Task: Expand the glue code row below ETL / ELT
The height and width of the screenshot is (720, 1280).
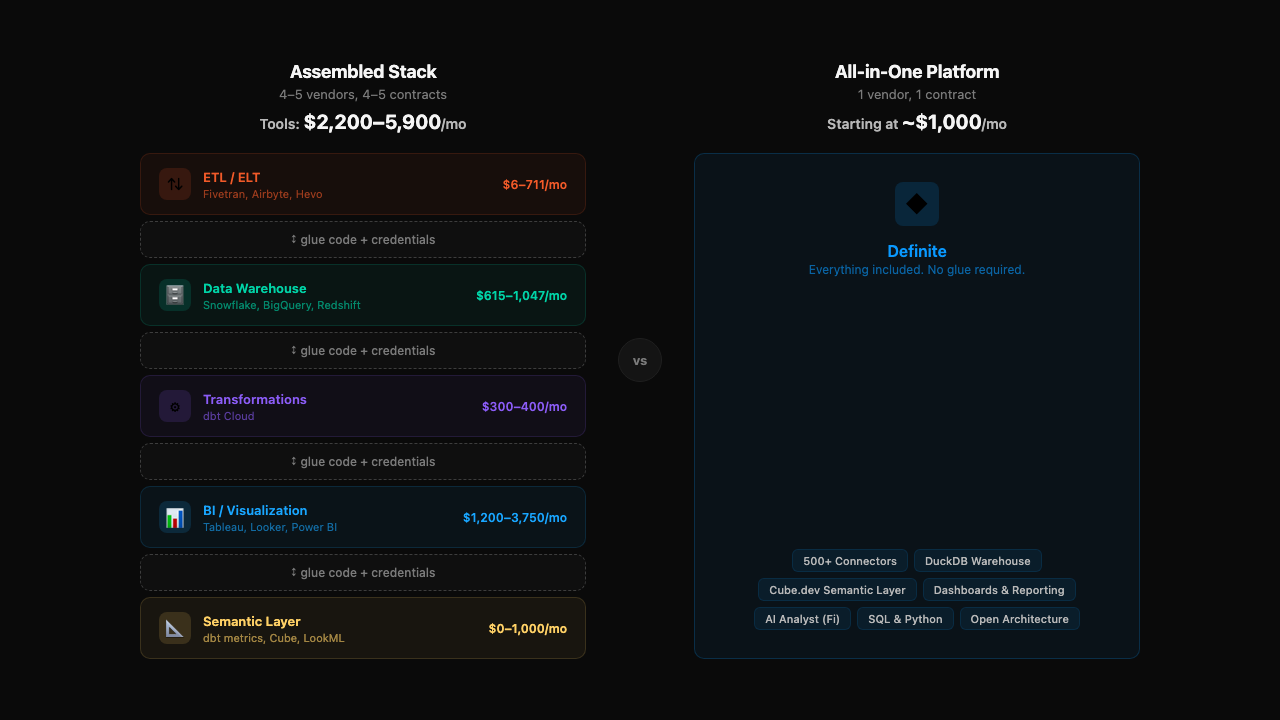Action: click(x=363, y=239)
